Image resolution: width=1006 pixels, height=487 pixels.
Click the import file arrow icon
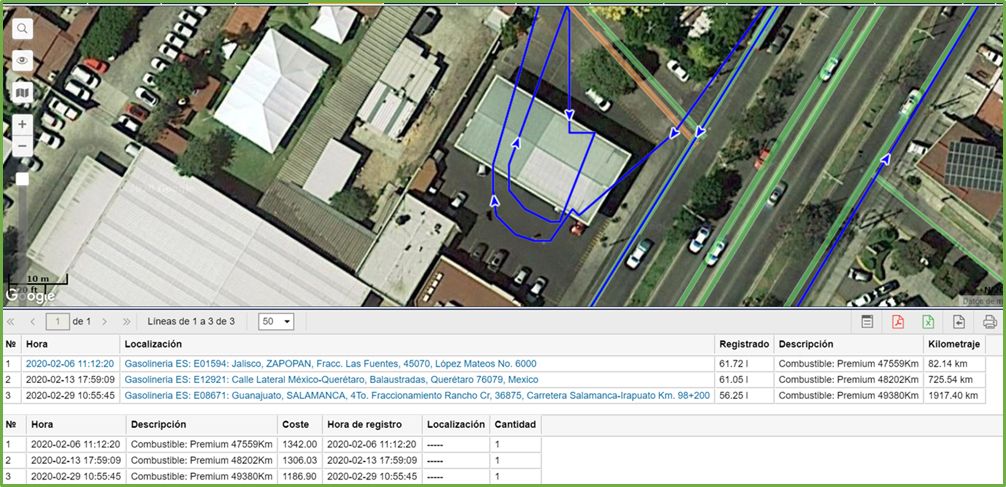pos(958,321)
